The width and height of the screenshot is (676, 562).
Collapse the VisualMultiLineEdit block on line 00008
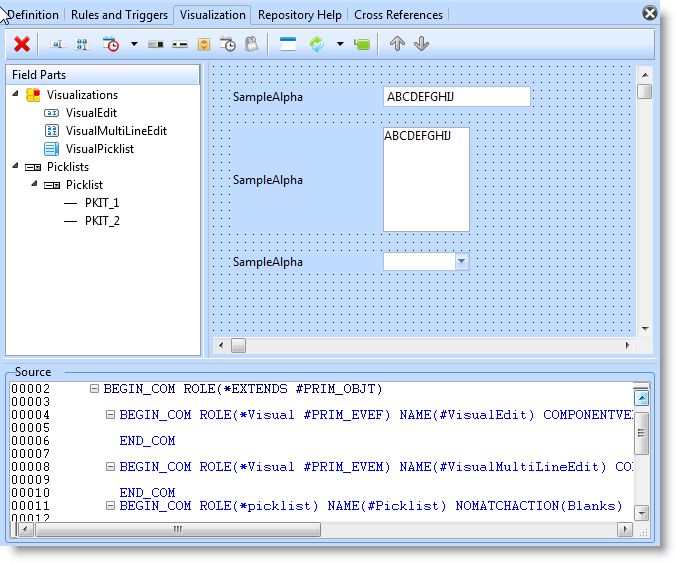coord(110,466)
